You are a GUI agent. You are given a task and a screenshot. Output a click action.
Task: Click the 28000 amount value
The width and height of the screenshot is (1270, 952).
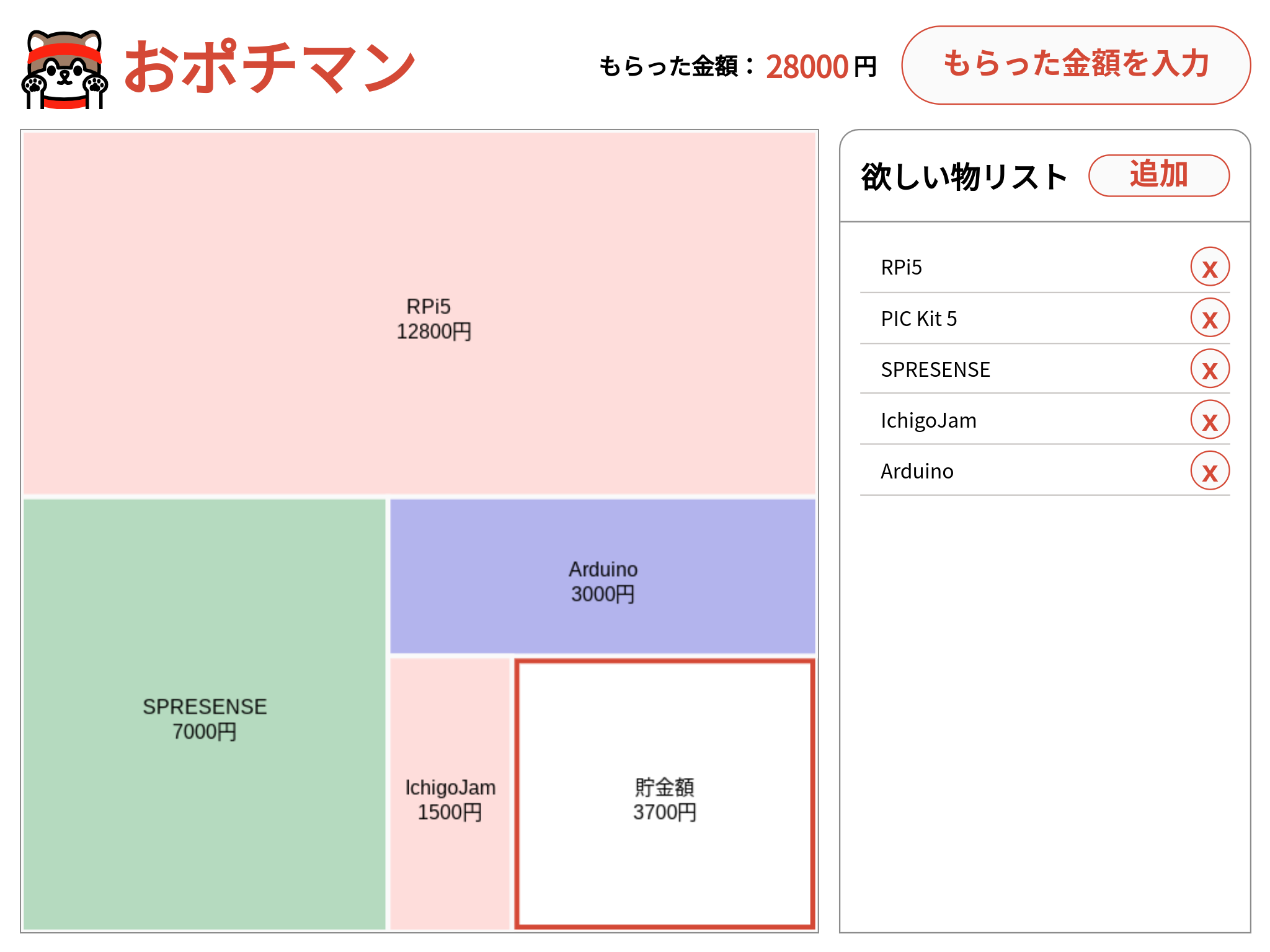click(807, 67)
